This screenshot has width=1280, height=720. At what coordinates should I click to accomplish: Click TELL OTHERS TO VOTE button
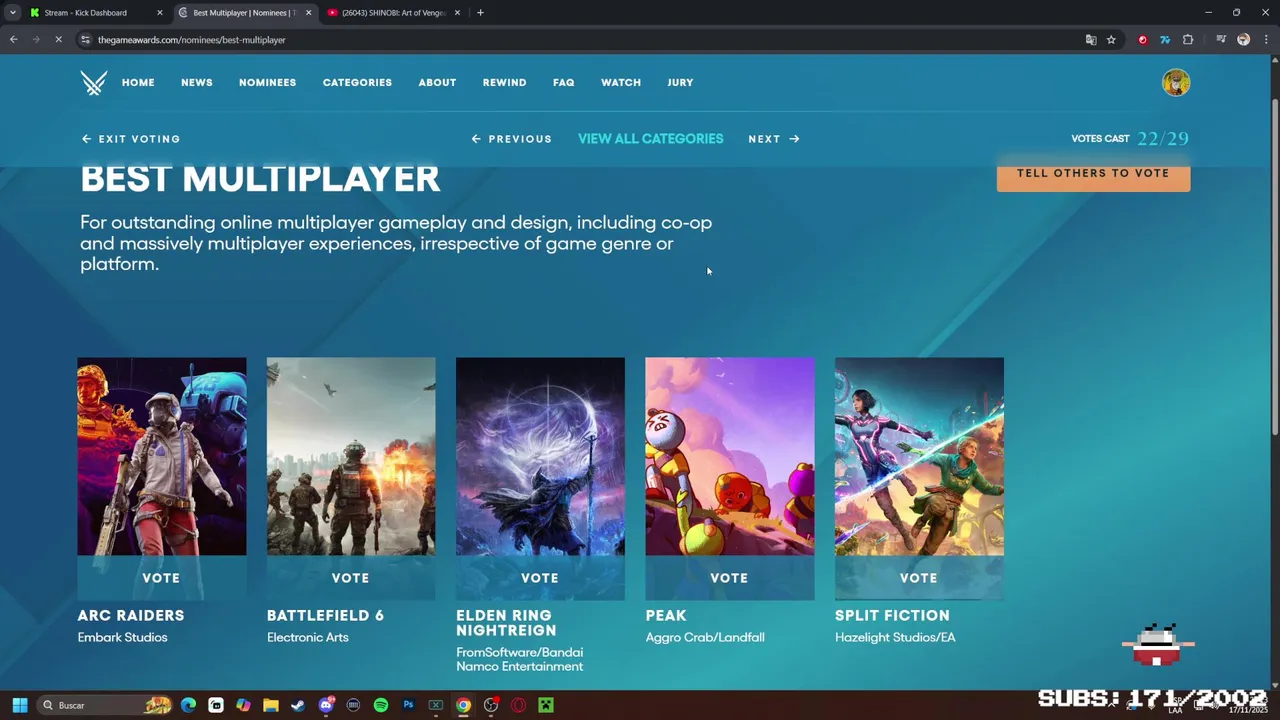(x=1093, y=175)
